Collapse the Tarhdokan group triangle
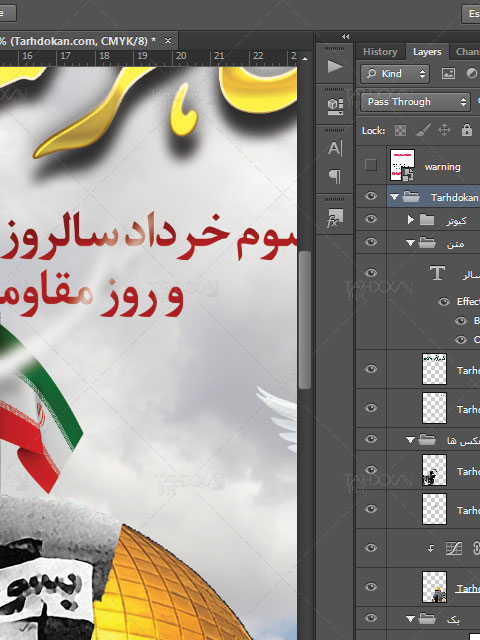This screenshot has height=640, width=480. pyautogui.click(x=394, y=197)
